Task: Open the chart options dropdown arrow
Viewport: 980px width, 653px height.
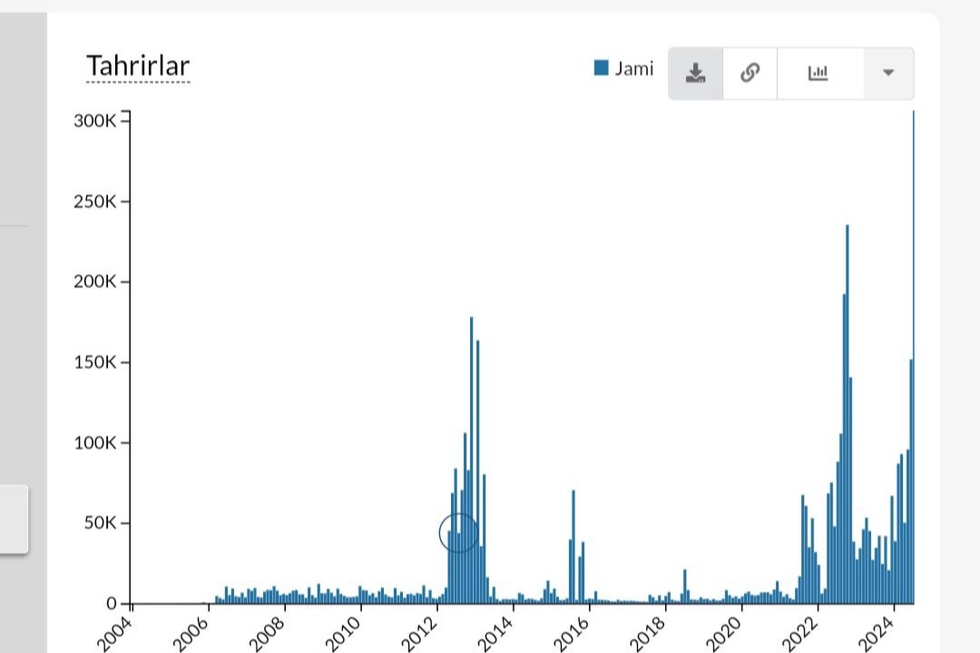Action: click(888, 73)
